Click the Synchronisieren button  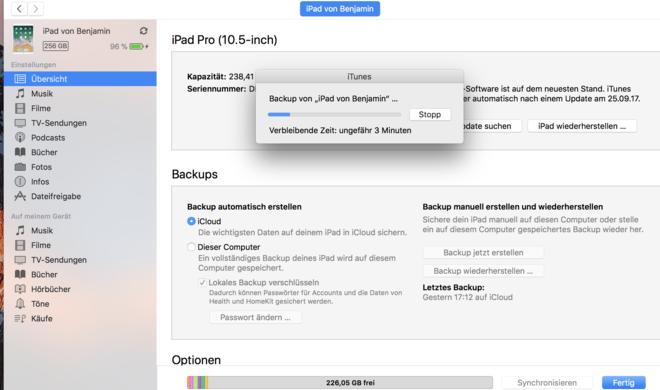pos(547,383)
